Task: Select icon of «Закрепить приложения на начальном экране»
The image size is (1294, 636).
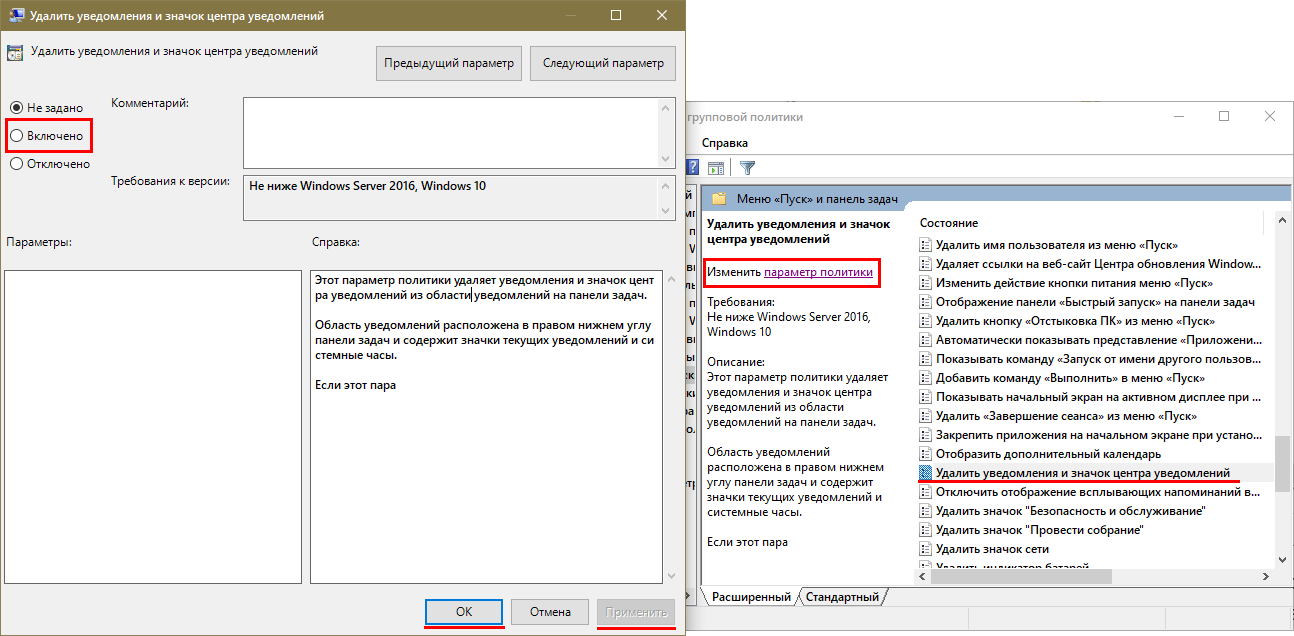Action: pyautogui.click(x=925, y=435)
